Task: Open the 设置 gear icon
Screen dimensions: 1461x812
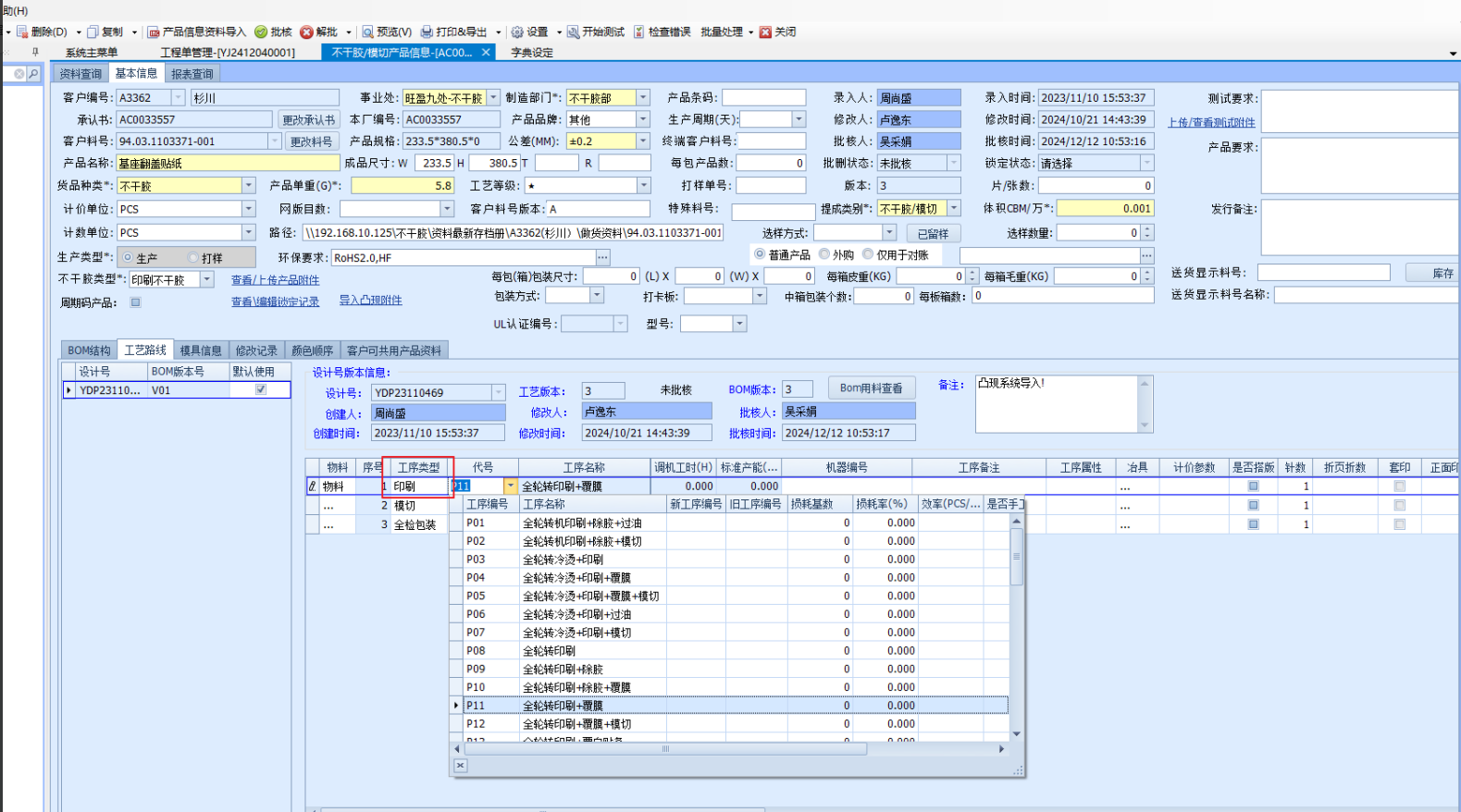Action: click(x=517, y=31)
